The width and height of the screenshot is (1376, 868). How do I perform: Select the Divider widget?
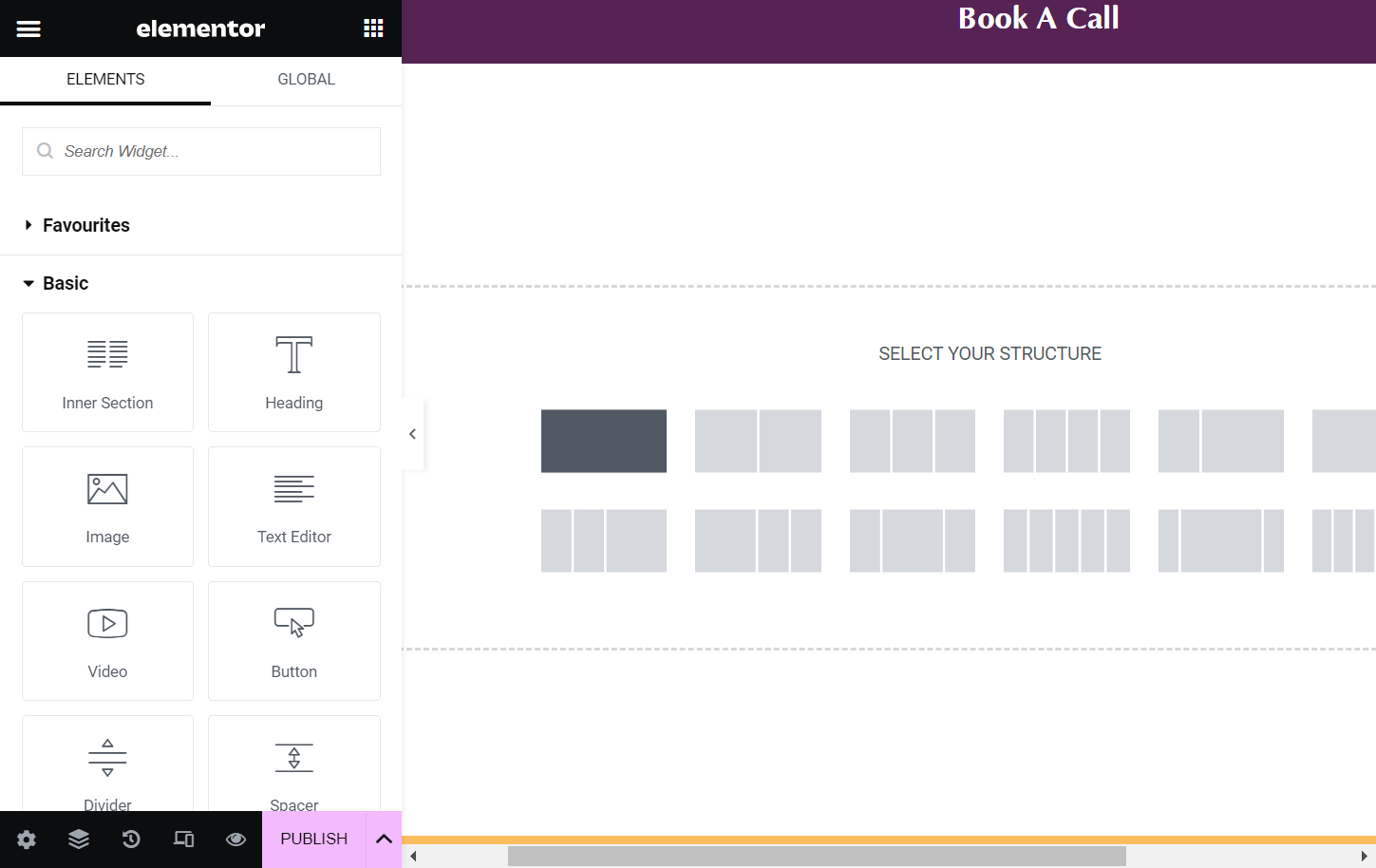click(x=107, y=764)
